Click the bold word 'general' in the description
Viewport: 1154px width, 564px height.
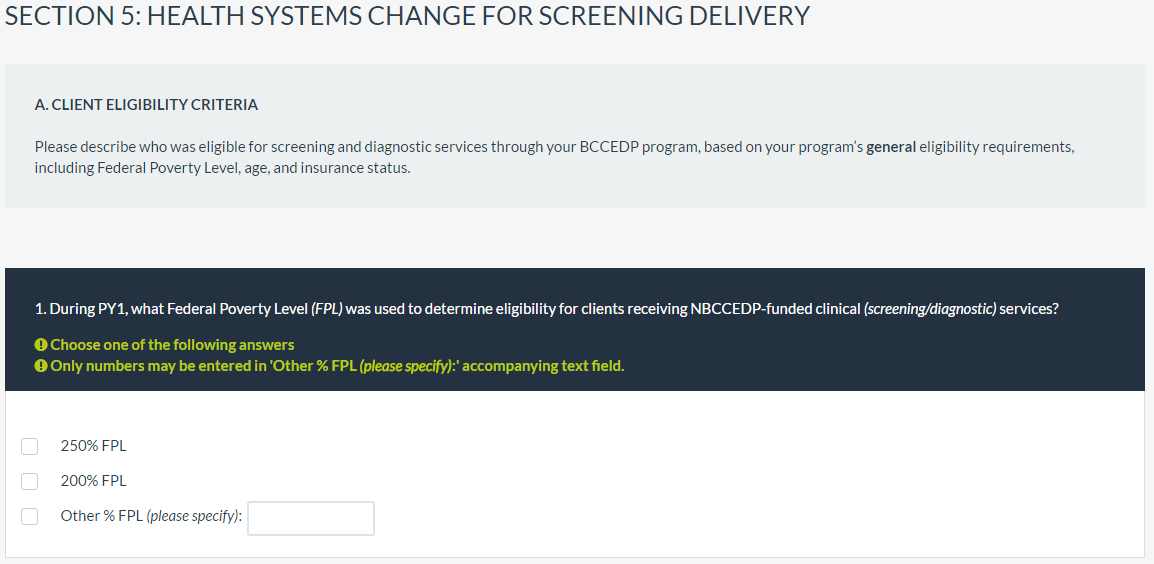890,147
